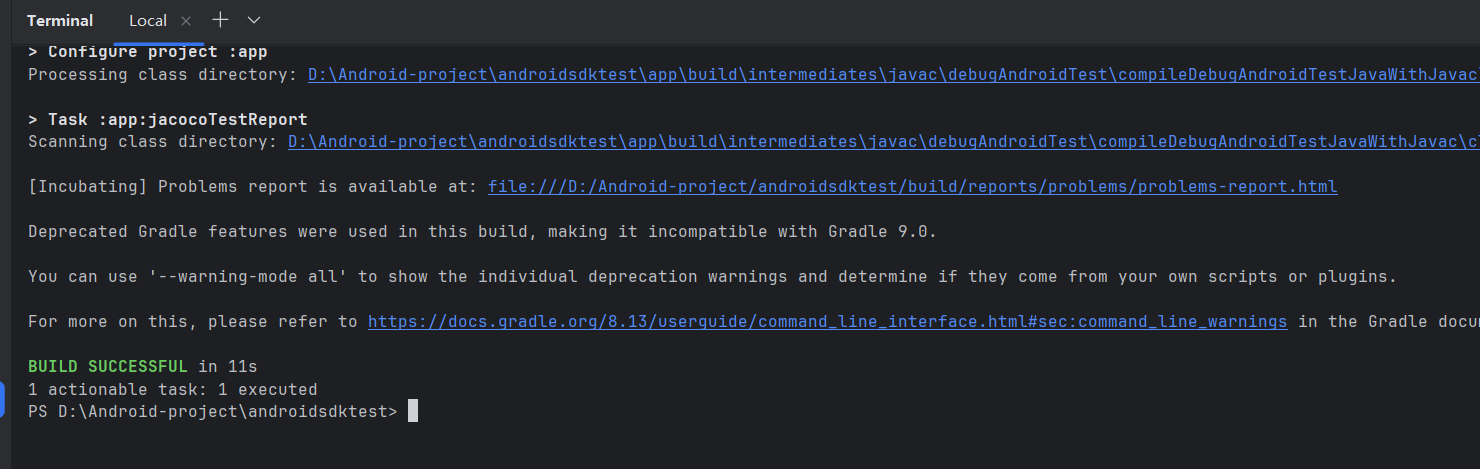
Task: Click the '1 actionable task: 1 executed' line
Action: [172, 390]
